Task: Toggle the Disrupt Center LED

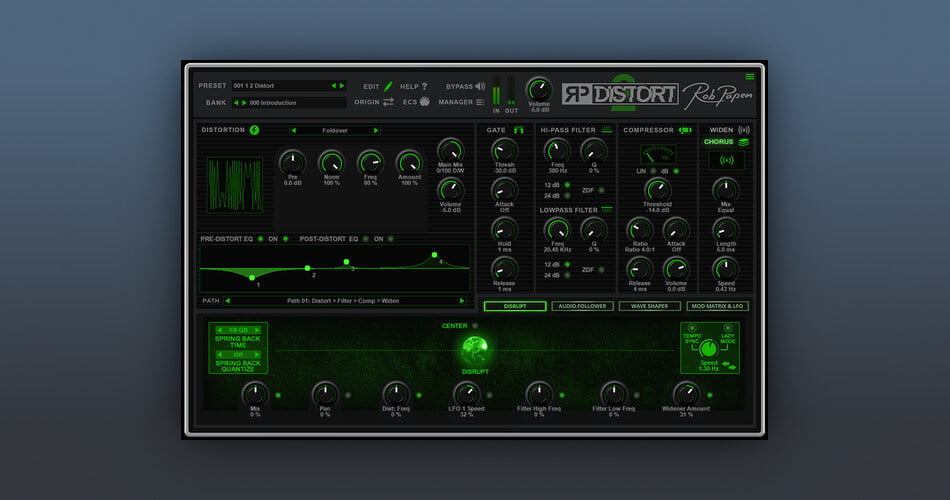Action: [x=475, y=326]
